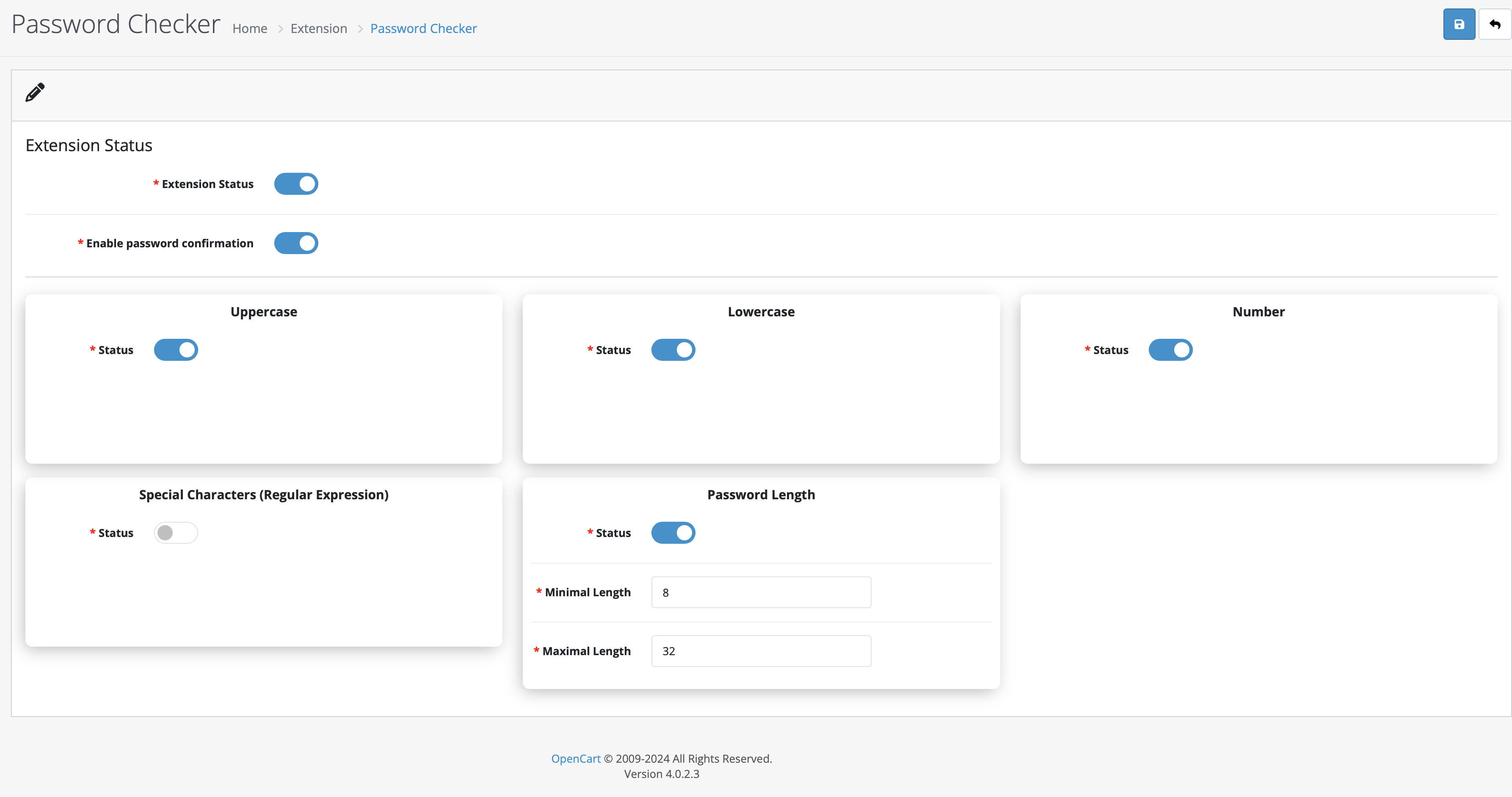Viewport: 1512px width, 797px height.
Task: Click the Maximal Length label
Action: (586, 651)
